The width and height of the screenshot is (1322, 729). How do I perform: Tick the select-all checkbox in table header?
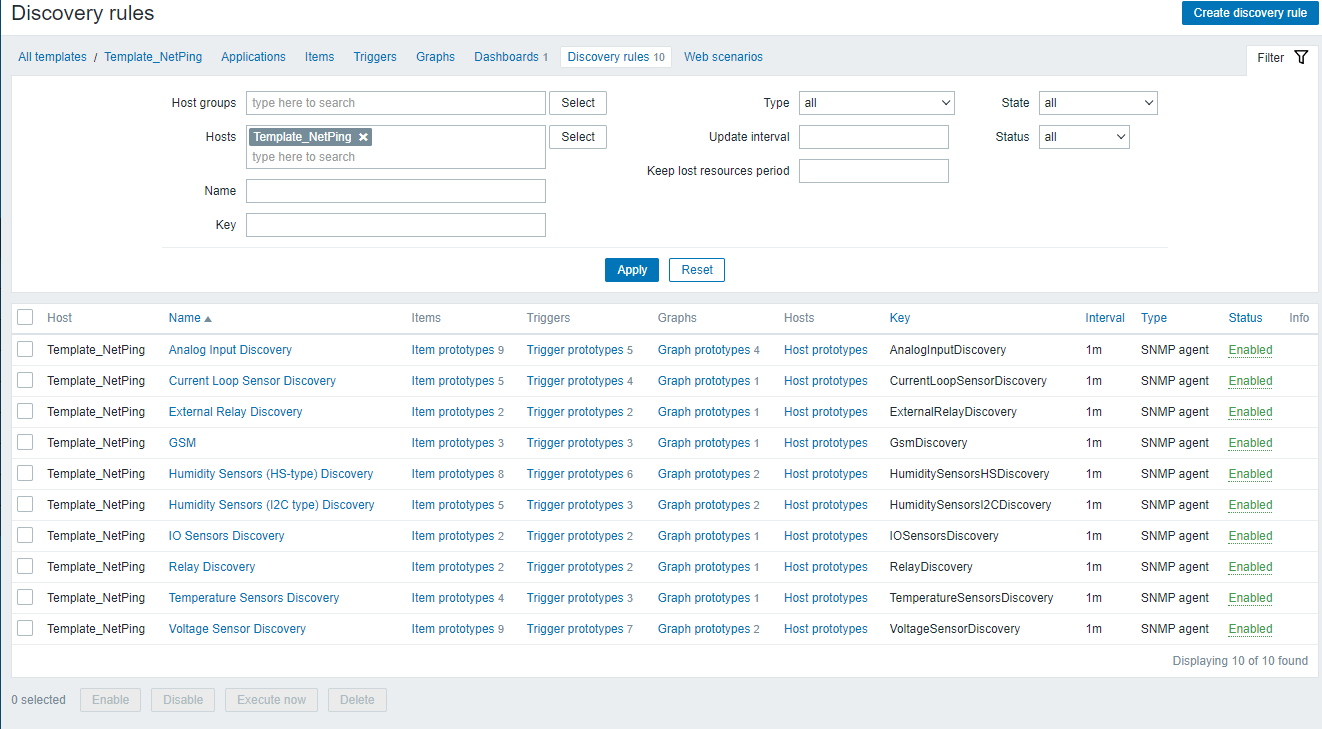pos(25,317)
